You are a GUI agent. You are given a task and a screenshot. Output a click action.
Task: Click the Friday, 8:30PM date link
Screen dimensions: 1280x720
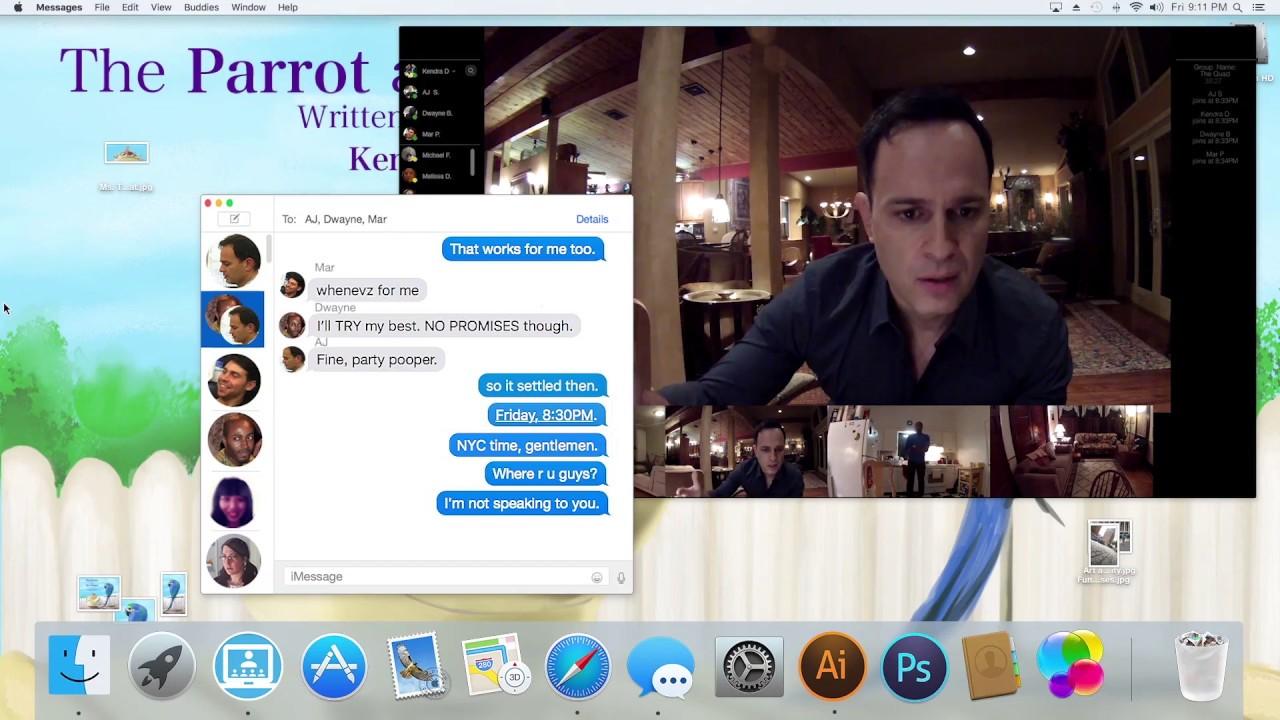[544, 415]
